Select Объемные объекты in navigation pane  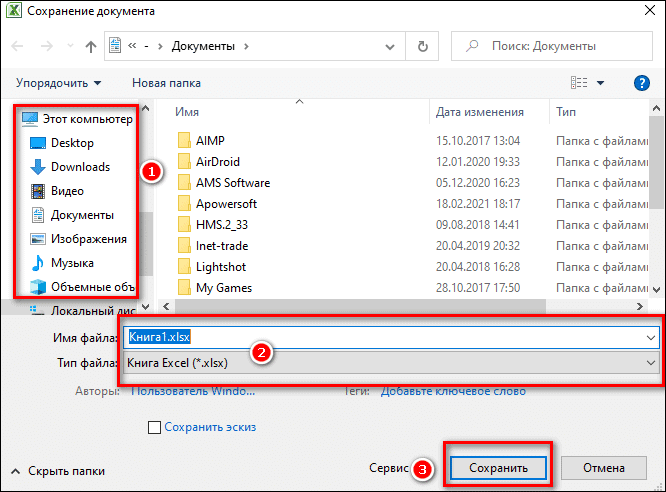pos(82,287)
